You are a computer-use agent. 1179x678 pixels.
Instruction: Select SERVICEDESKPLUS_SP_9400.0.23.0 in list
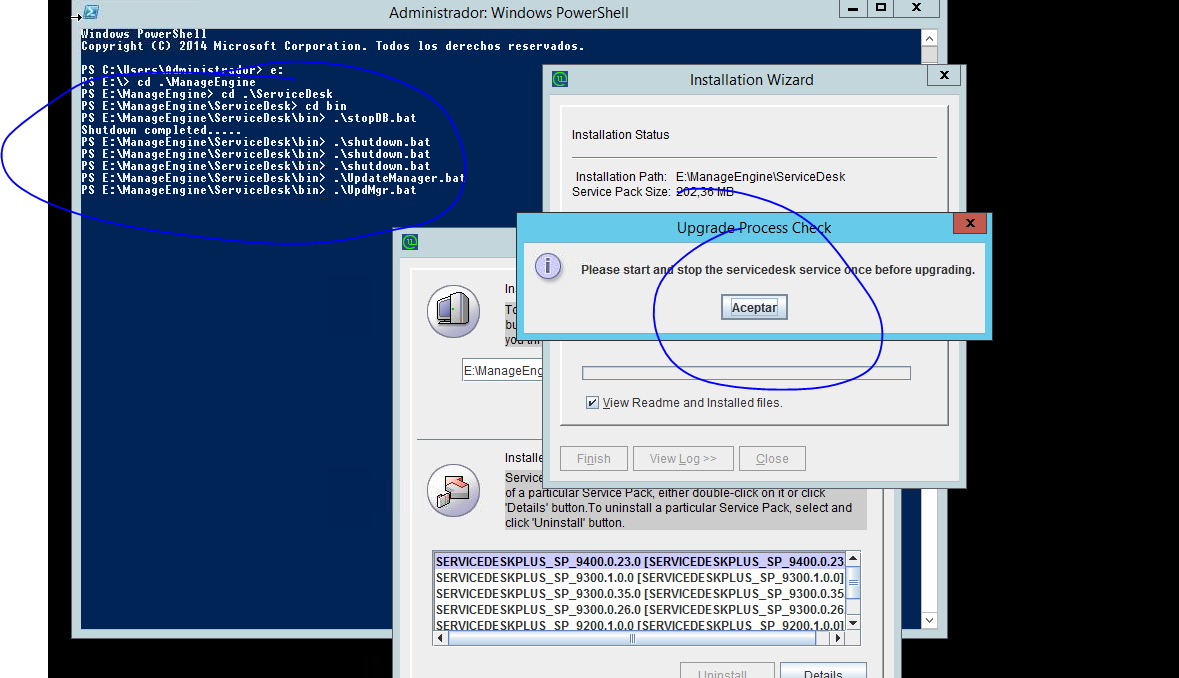640,561
